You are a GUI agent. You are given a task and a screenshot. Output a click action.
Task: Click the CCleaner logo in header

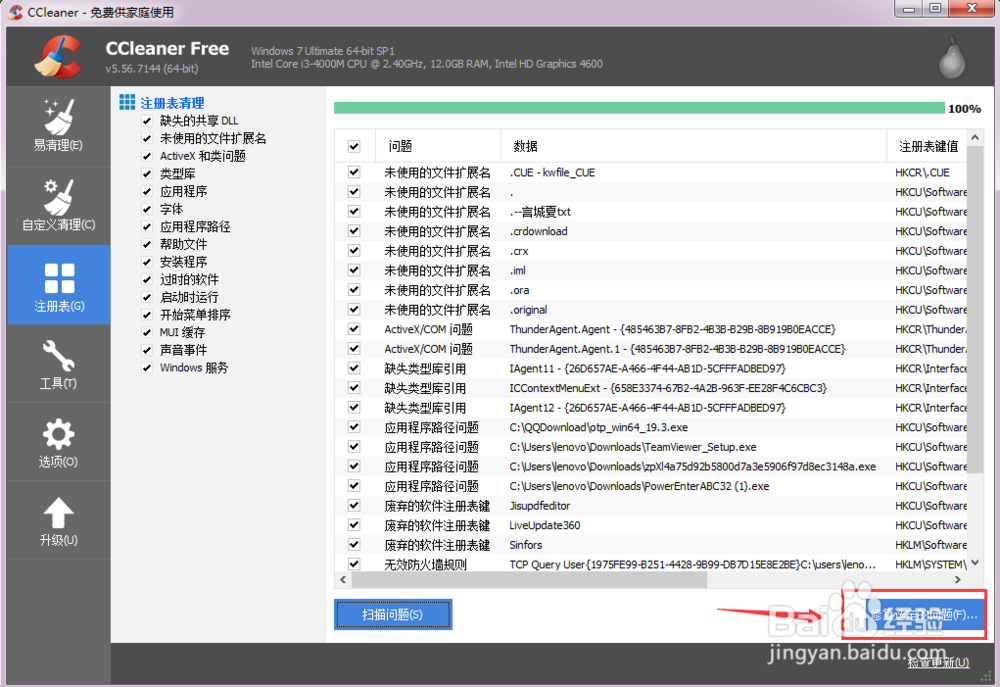pos(58,56)
